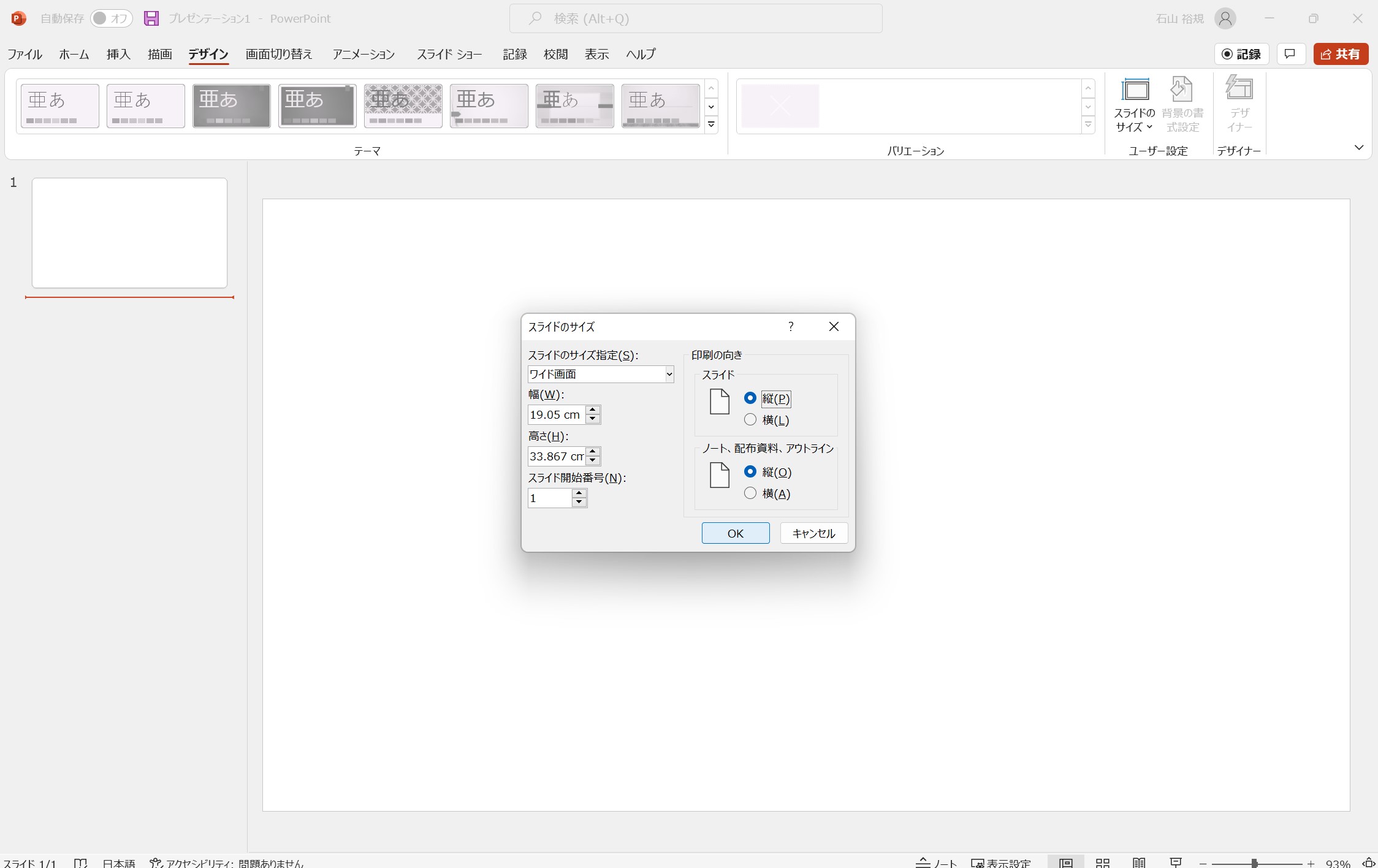Open the アニメーション ribbon tab
Viewport: 1378px width, 868px height.
[x=364, y=54]
